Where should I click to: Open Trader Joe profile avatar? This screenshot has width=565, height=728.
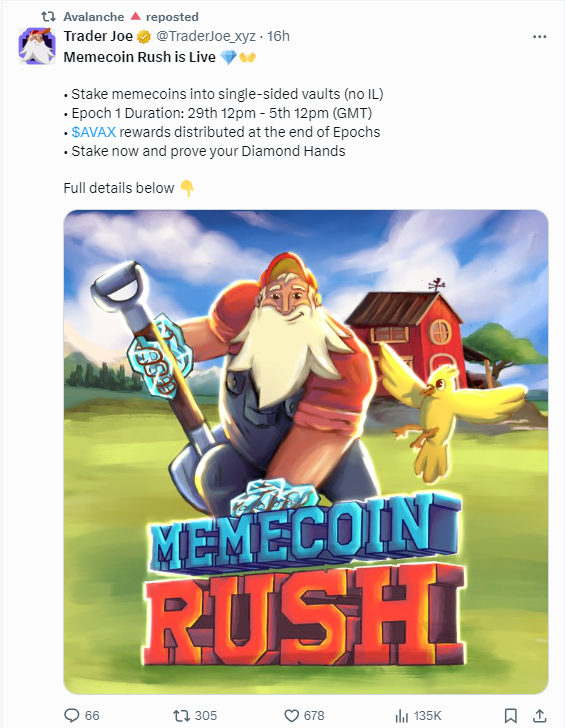(x=37, y=46)
